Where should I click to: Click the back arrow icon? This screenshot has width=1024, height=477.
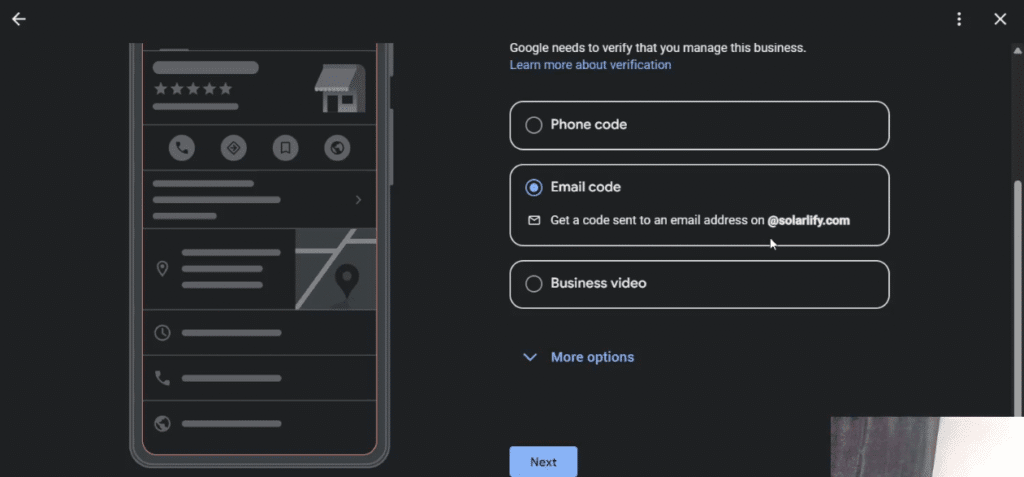click(18, 19)
